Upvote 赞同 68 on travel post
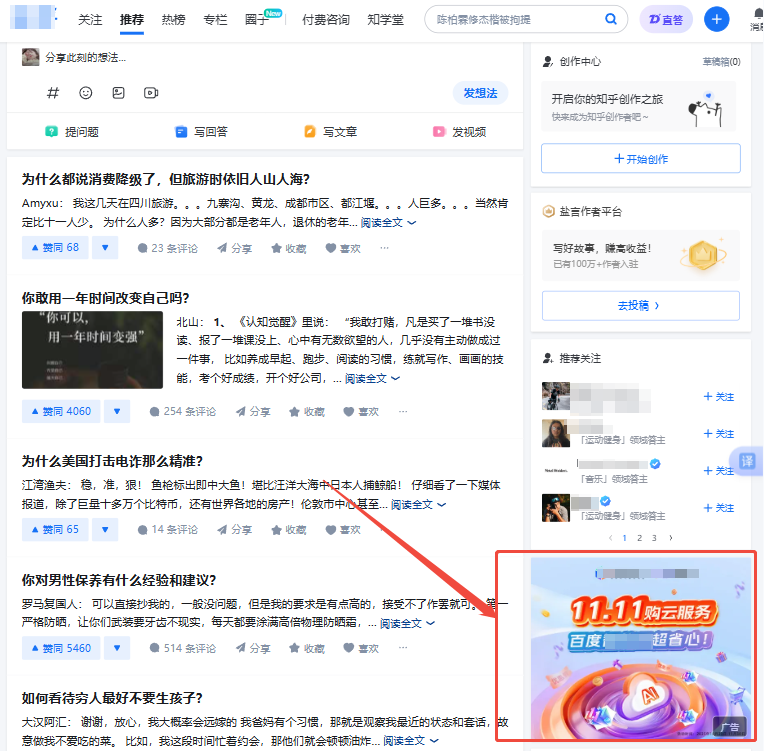 coord(55,248)
